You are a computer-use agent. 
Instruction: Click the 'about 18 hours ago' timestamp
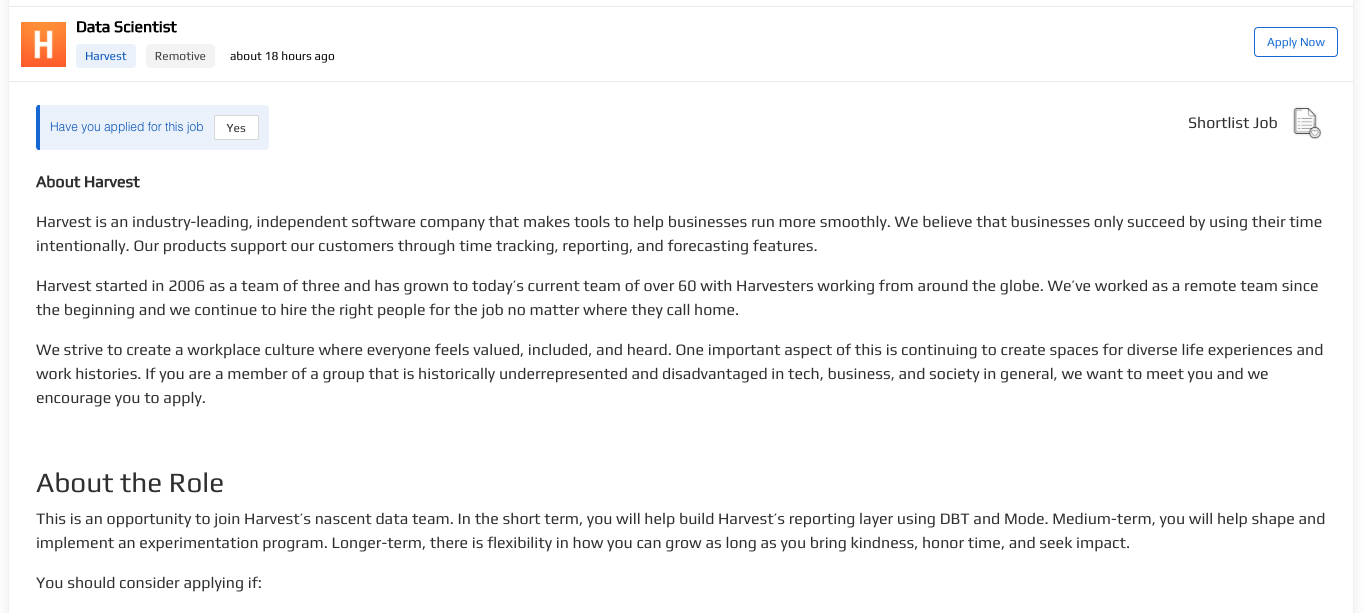282,56
